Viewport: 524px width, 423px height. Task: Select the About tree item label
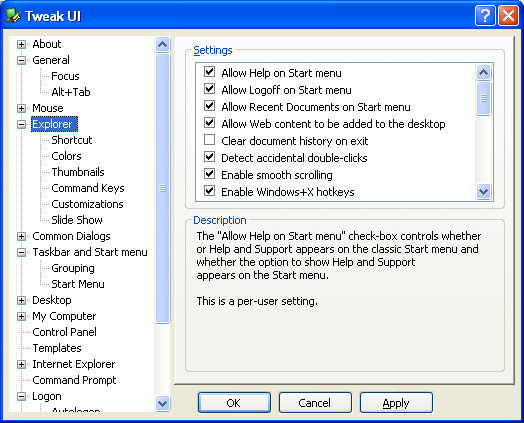(47, 44)
